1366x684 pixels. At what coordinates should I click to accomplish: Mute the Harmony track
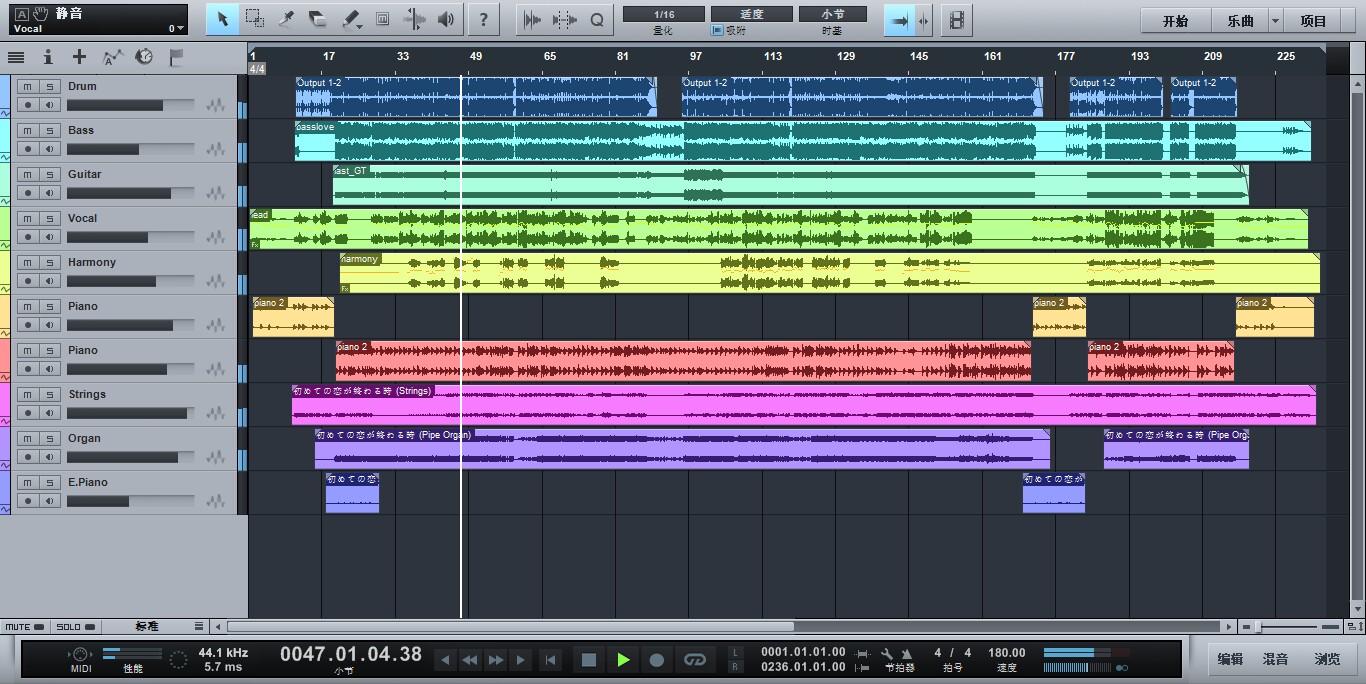pos(28,263)
